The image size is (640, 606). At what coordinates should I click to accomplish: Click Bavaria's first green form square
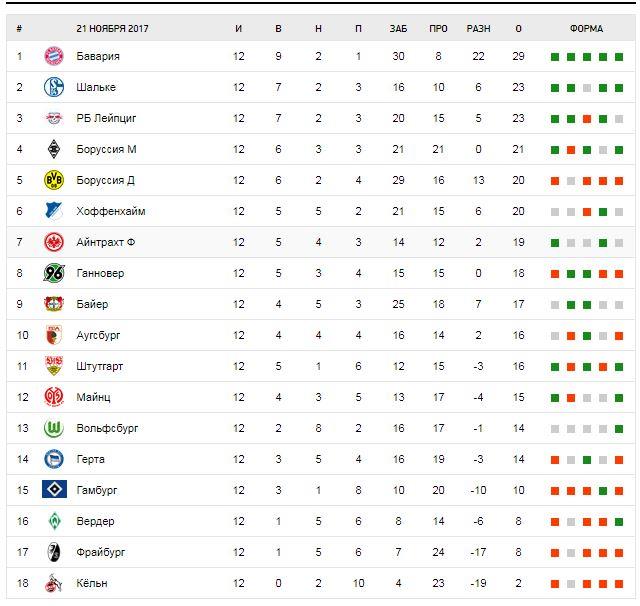555,57
